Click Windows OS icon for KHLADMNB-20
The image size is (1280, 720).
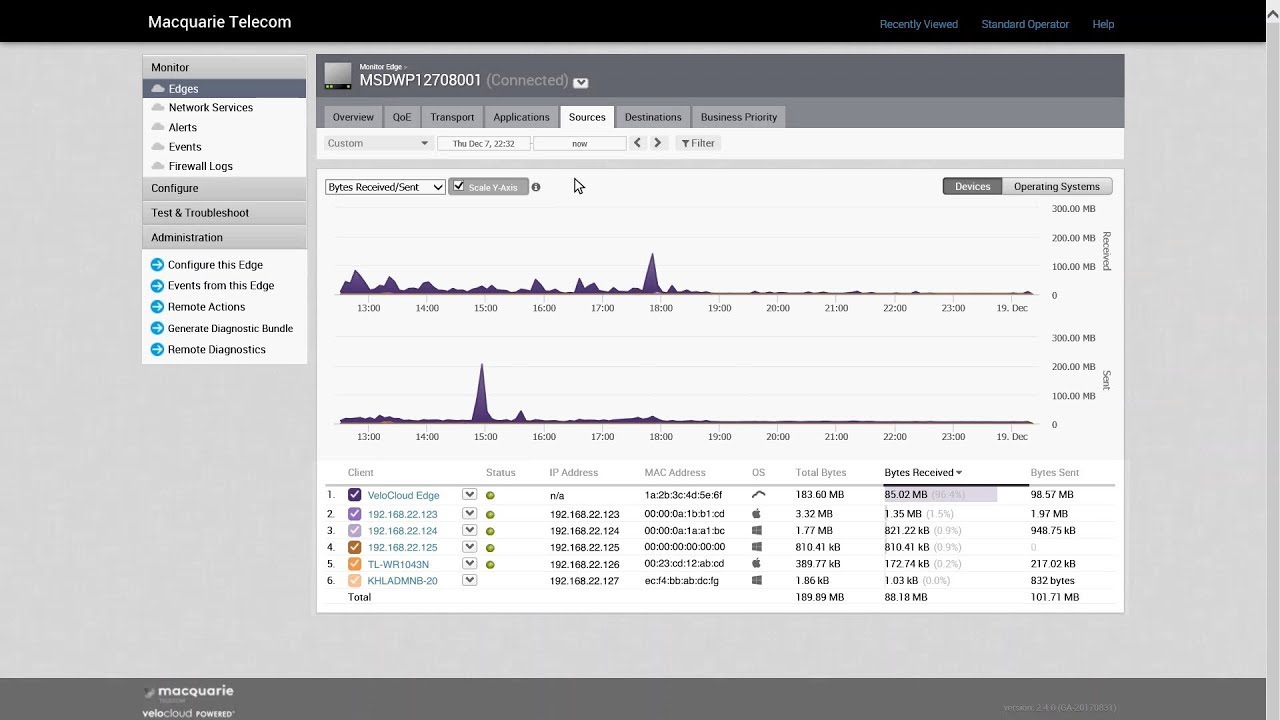pyautogui.click(x=757, y=580)
